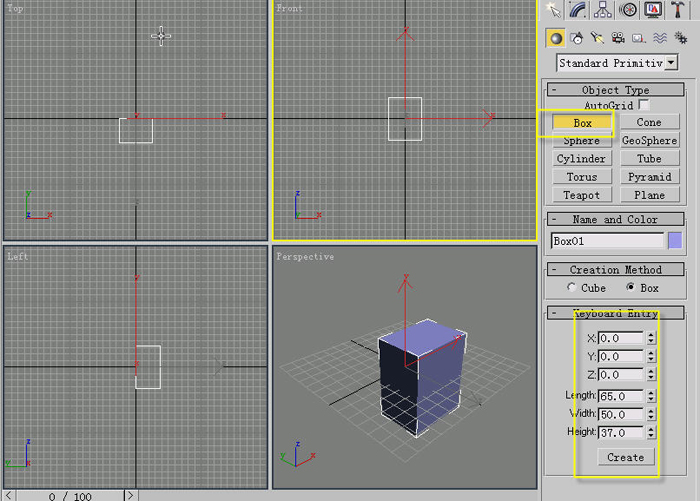Viewport: 700px width, 501px height.
Task: Select the Cameras category icon
Action: point(618,38)
